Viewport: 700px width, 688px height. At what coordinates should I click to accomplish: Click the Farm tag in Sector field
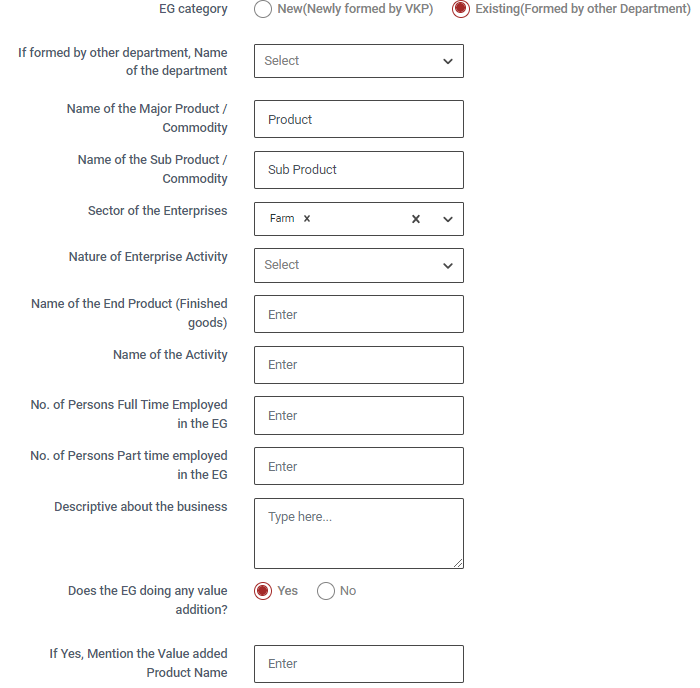(282, 219)
